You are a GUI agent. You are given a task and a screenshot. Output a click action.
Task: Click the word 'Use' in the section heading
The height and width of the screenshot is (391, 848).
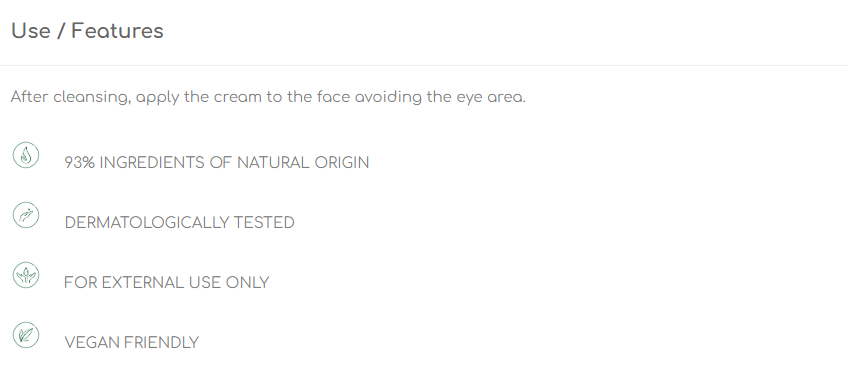coord(30,31)
